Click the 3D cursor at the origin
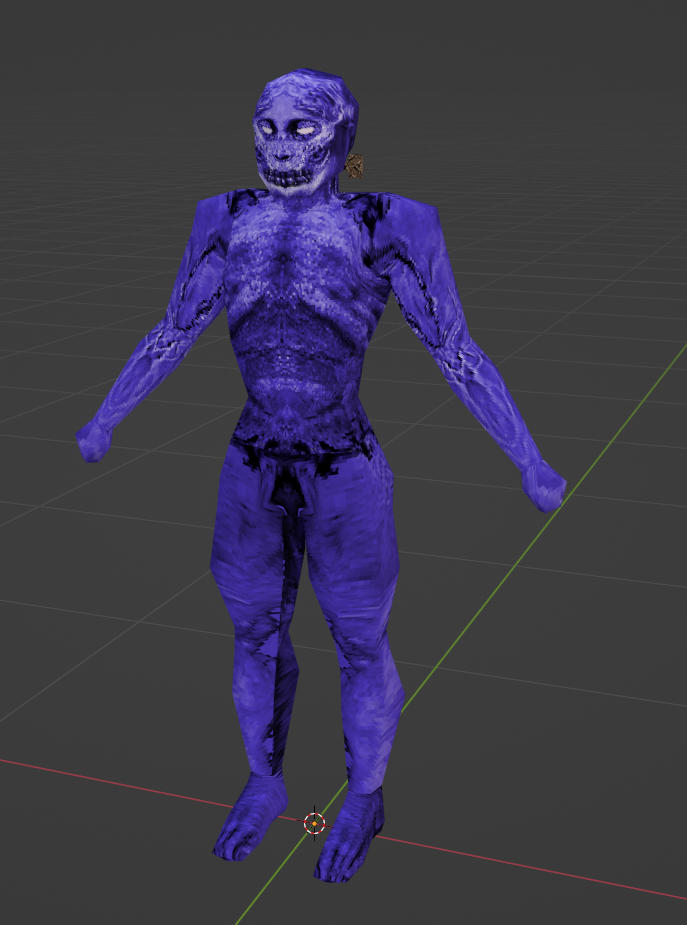687x925 pixels. (x=314, y=822)
